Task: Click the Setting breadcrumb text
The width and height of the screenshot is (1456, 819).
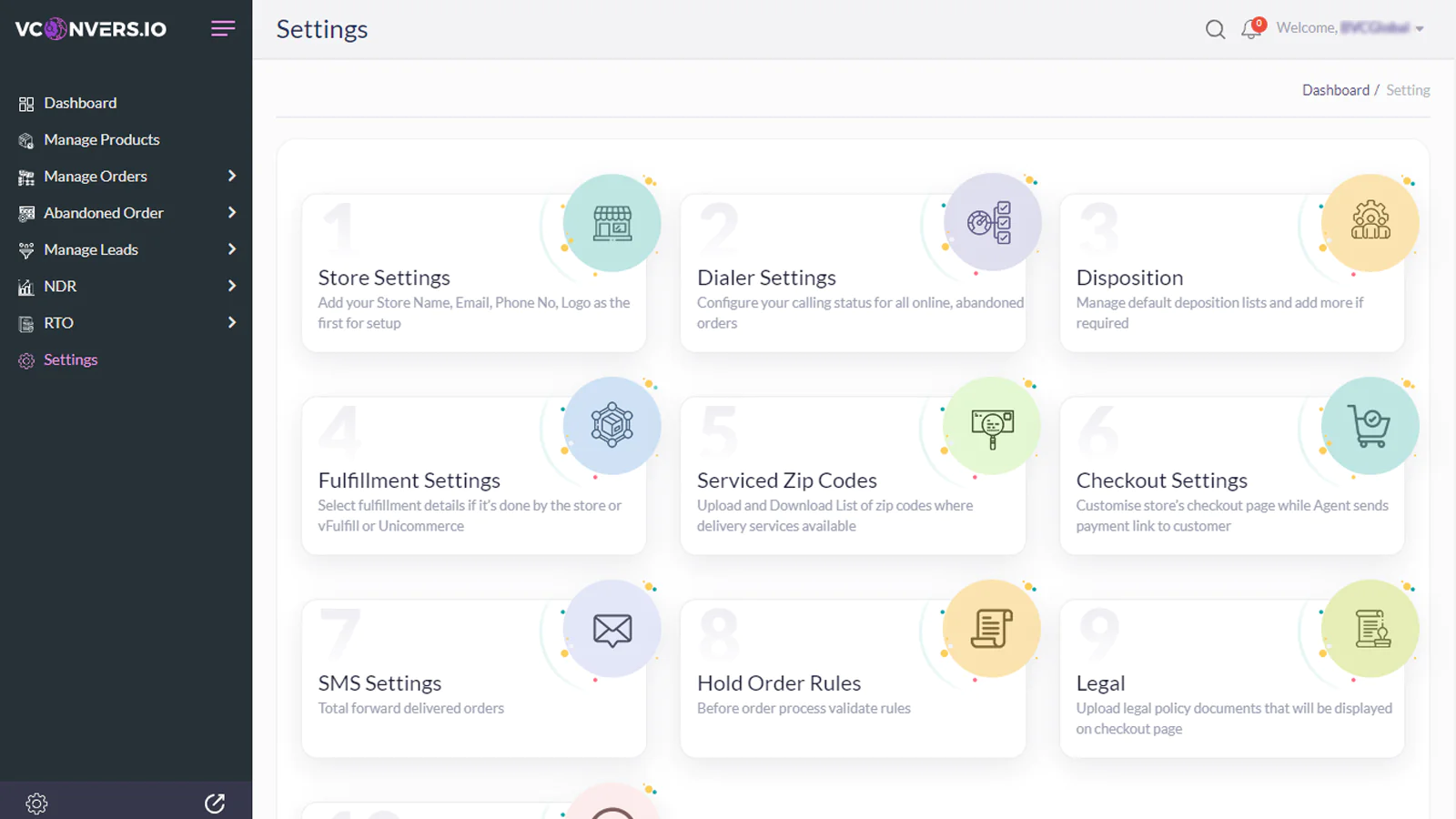Action: (x=1408, y=90)
